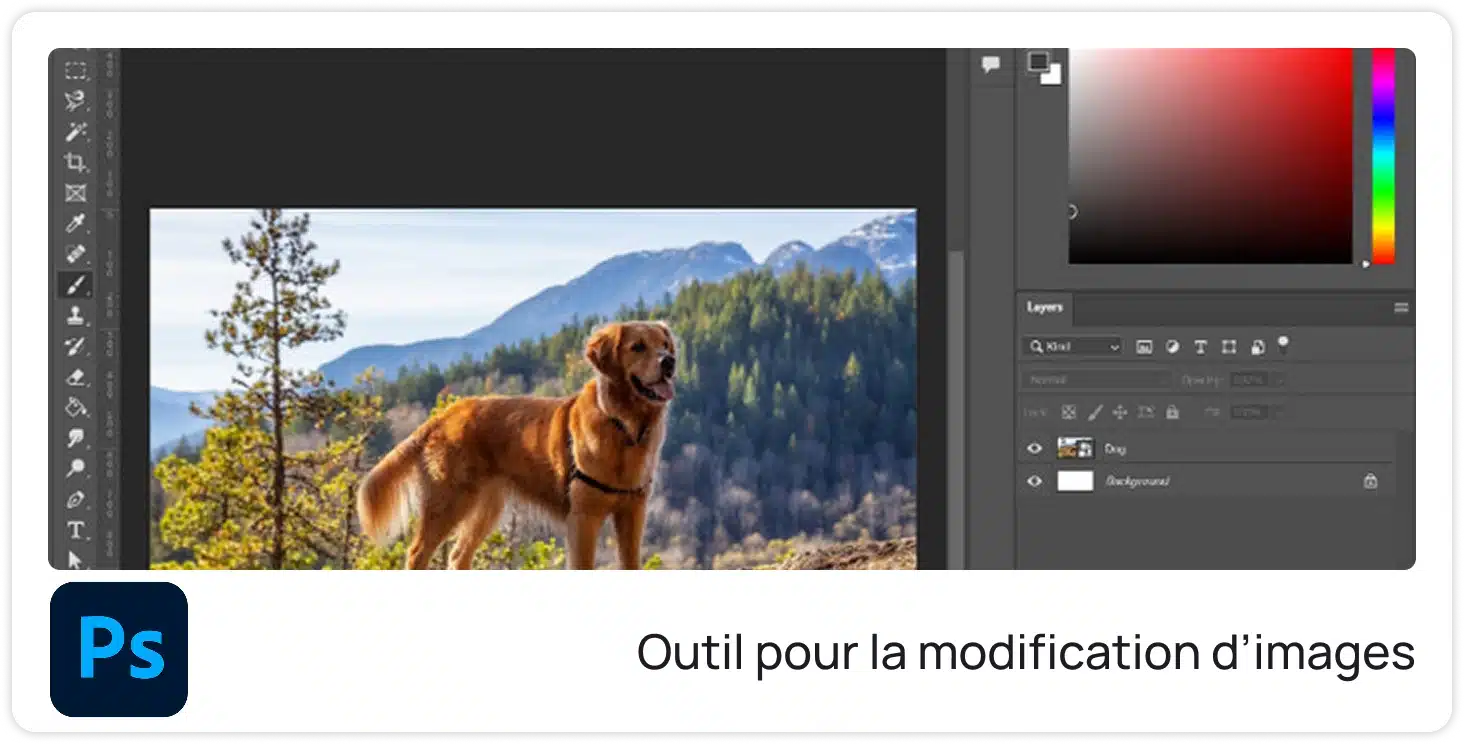
Task: Switch to the Layers tab
Action: (x=1044, y=307)
